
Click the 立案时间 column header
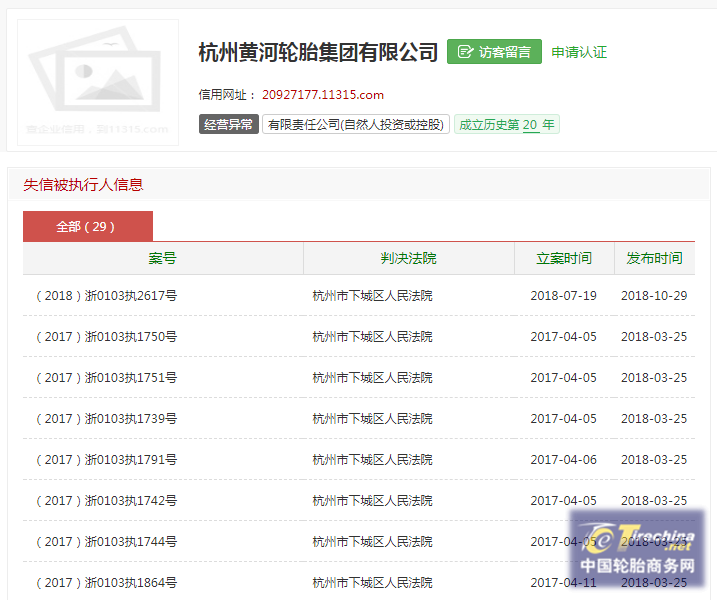tap(564, 258)
